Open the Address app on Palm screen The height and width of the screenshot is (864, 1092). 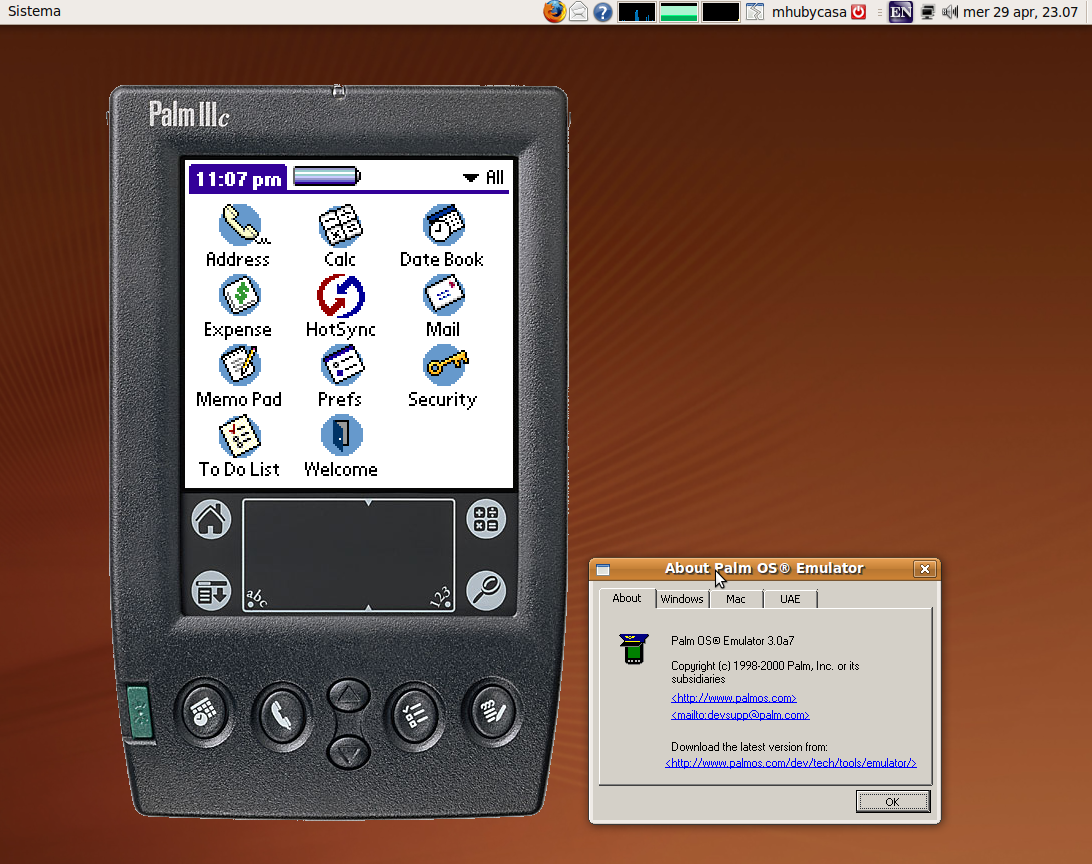(238, 235)
